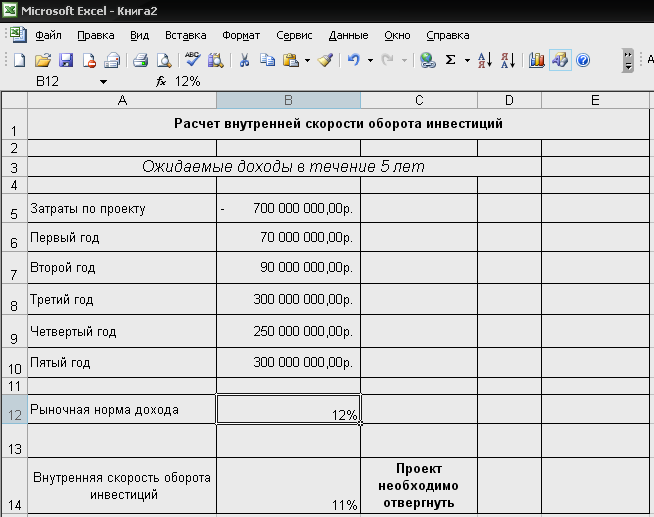Copy selection with Copy icon

pos(267,60)
